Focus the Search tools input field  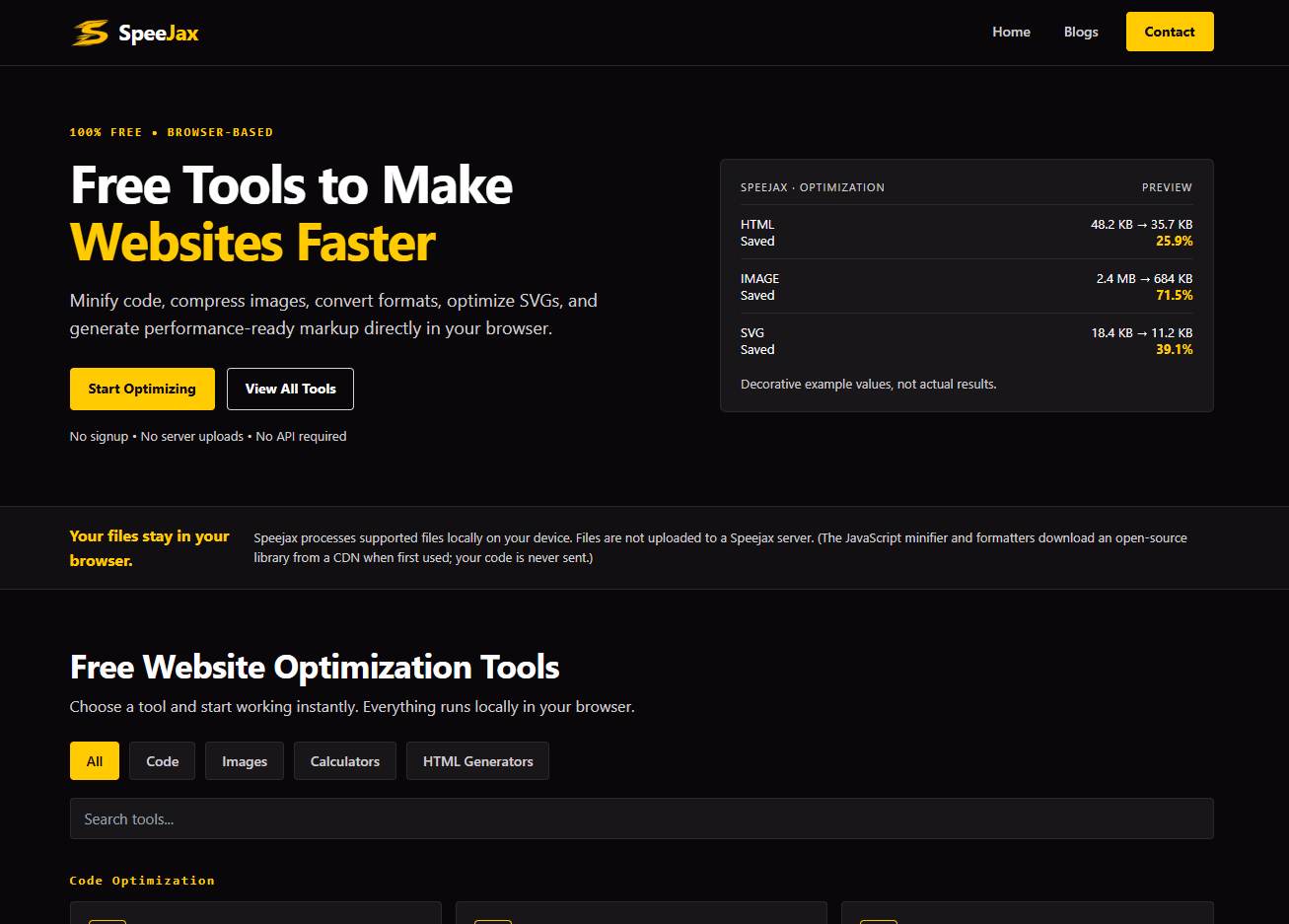coord(641,818)
